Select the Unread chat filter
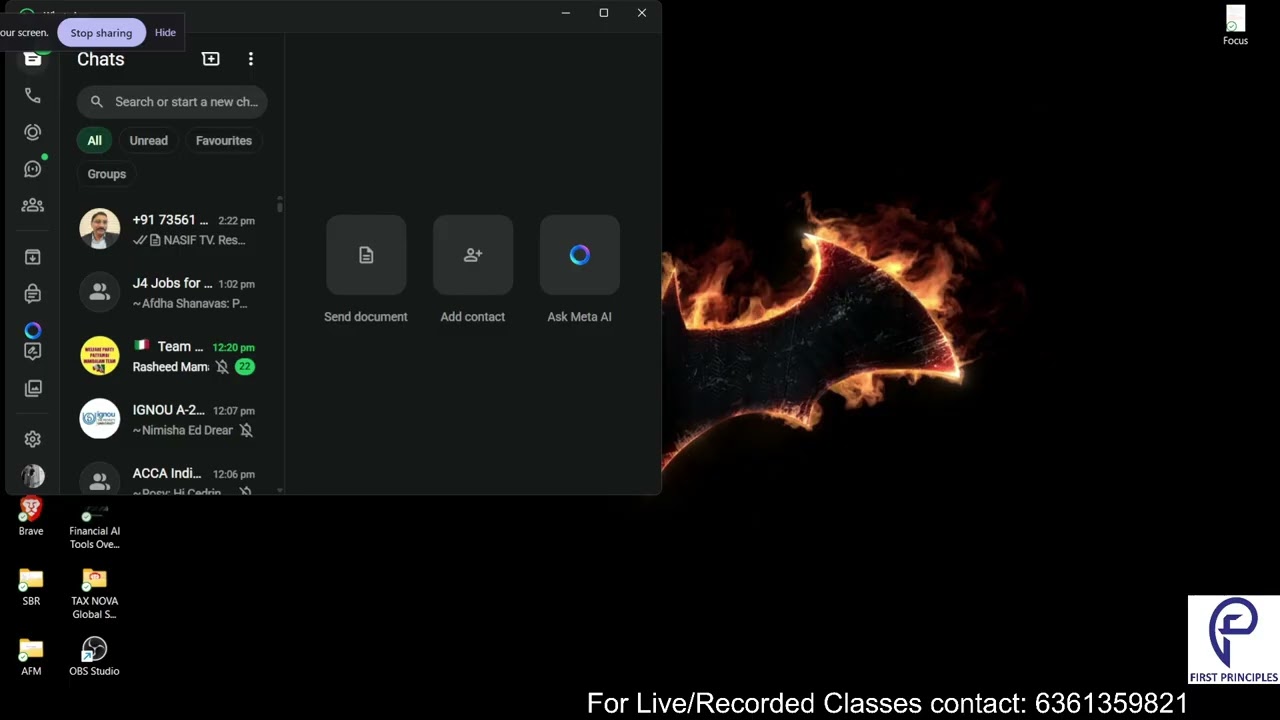Screen dimensions: 1280x720 click(x=148, y=141)
